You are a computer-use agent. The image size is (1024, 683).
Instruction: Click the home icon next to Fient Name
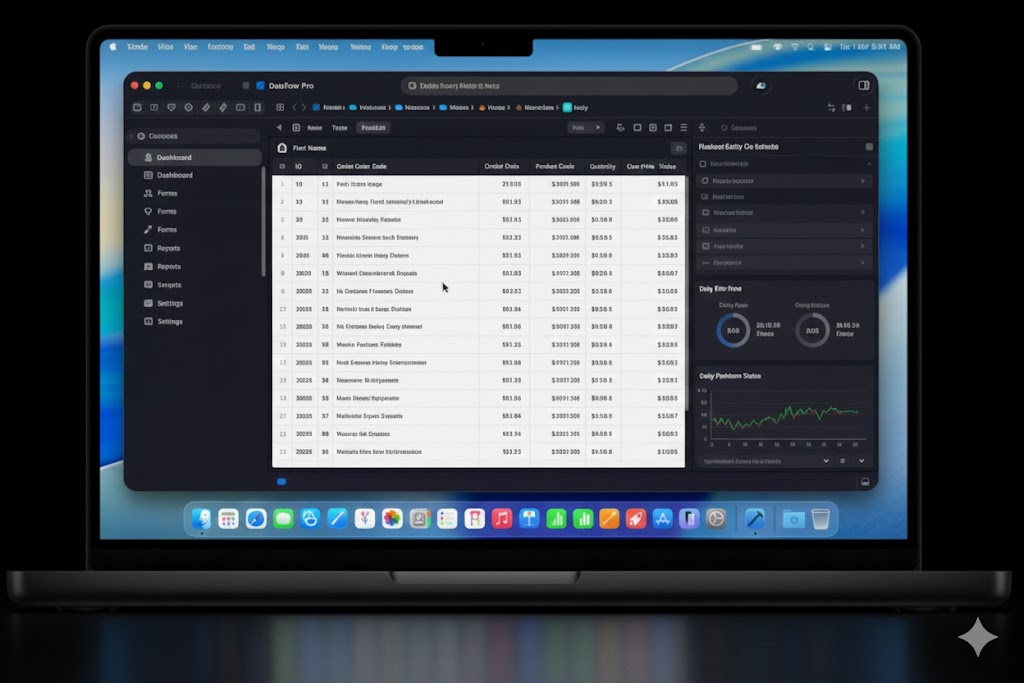pyautogui.click(x=282, y=148)
